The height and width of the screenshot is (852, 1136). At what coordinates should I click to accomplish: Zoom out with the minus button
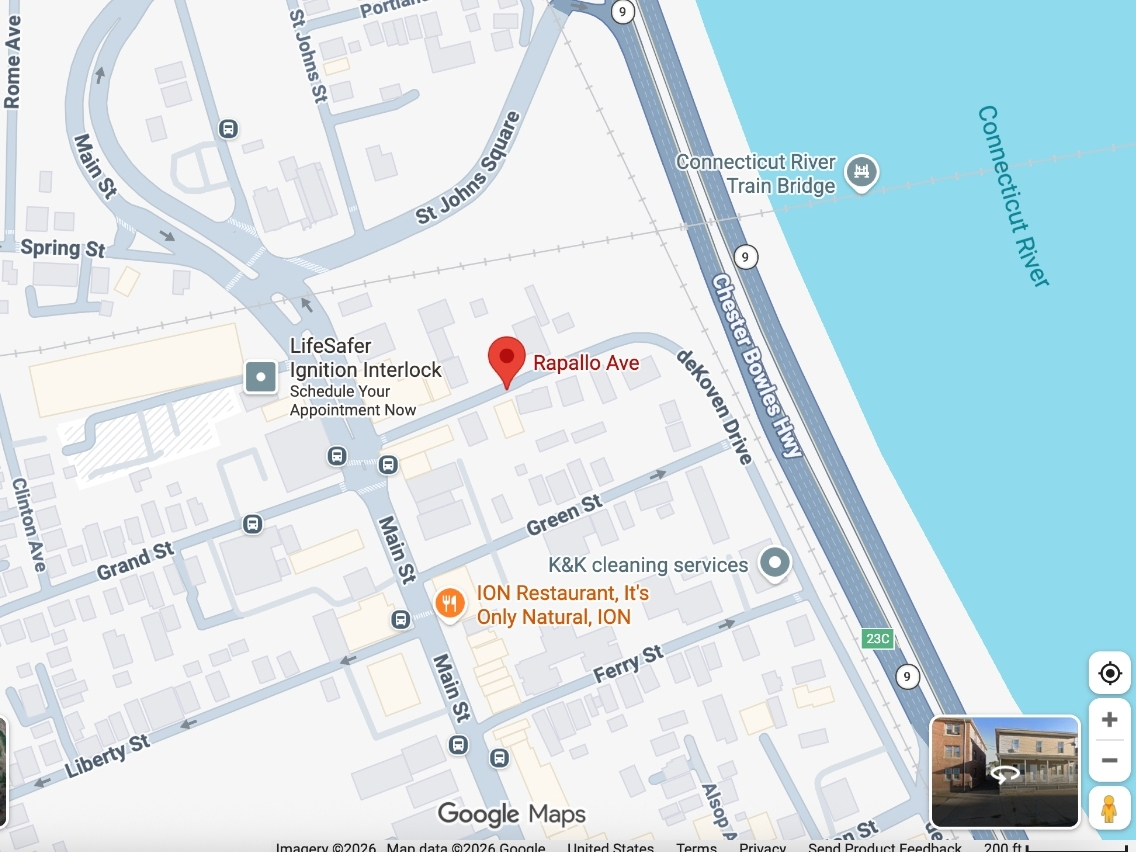point(1109,761)
